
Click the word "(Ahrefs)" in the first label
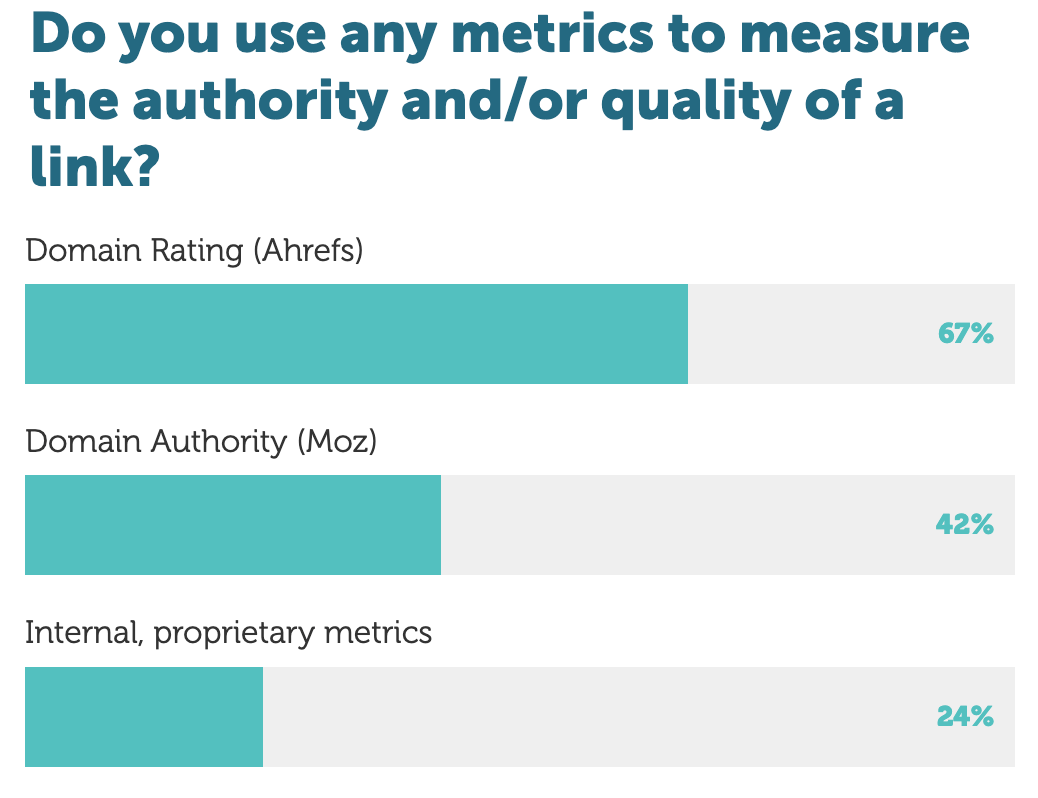(308, 250)
